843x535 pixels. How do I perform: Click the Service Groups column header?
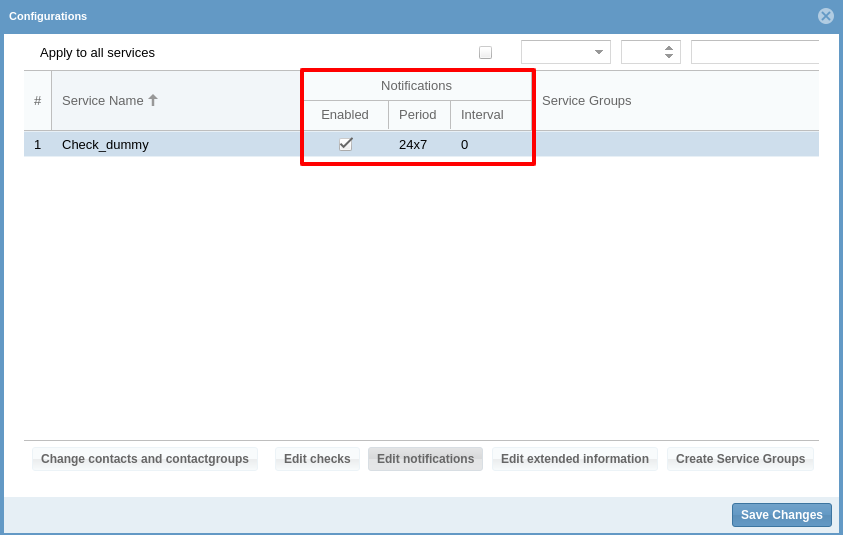point(587,100)
